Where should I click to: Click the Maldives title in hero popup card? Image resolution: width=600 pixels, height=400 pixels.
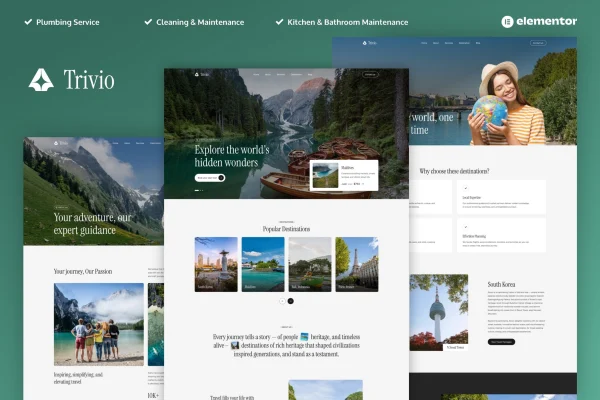click(347, 168)
